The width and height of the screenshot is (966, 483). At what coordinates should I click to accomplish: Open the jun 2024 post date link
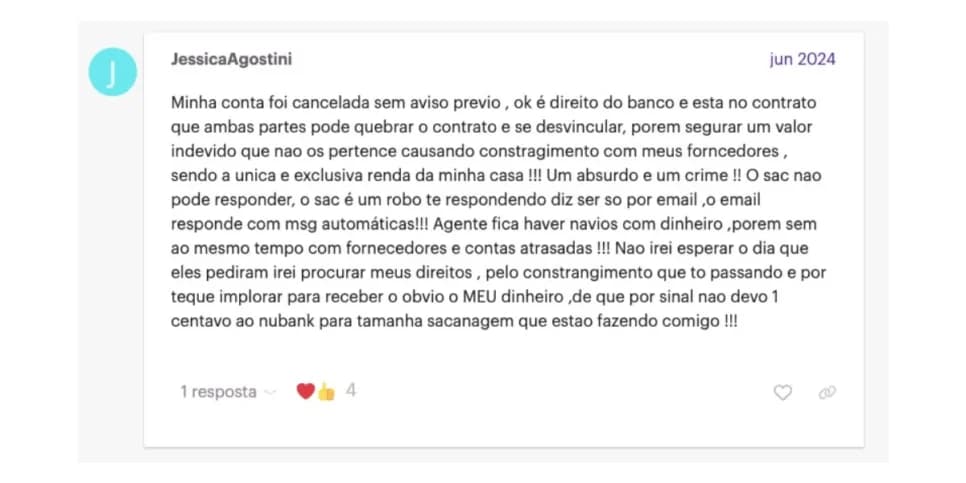click(803, 60)
